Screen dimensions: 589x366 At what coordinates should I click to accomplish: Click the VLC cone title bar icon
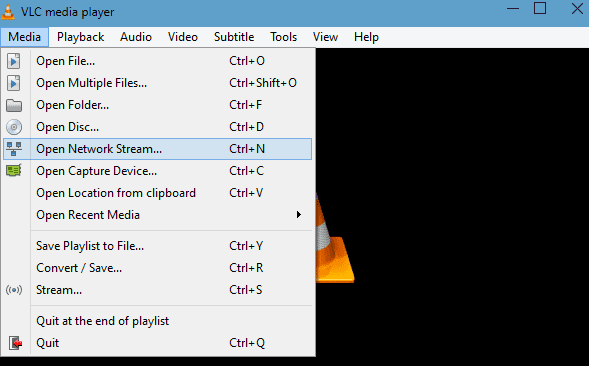[x=8, y=11]
